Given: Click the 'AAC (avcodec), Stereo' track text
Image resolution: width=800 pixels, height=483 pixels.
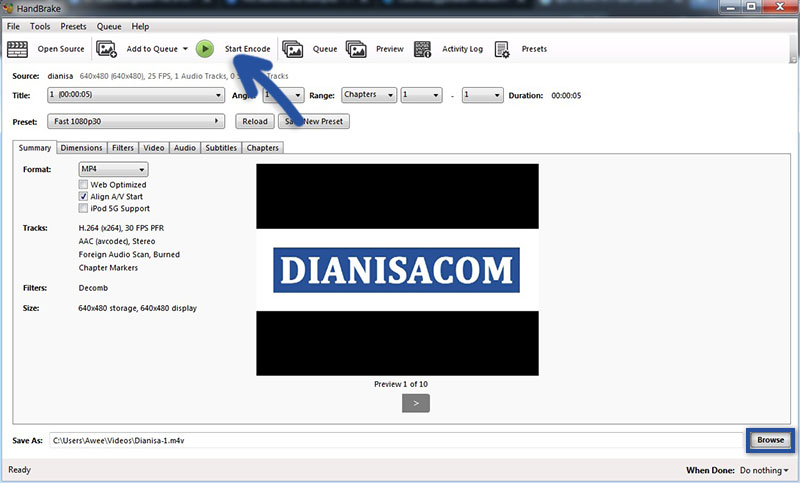Looking at the screenshot, I should [117, 241].
